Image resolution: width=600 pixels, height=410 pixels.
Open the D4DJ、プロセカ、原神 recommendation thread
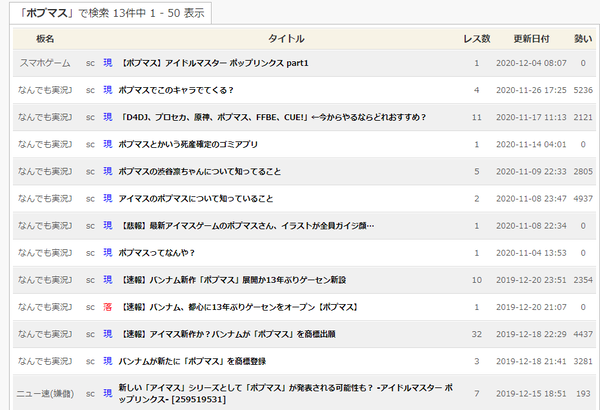click(272, 117)
